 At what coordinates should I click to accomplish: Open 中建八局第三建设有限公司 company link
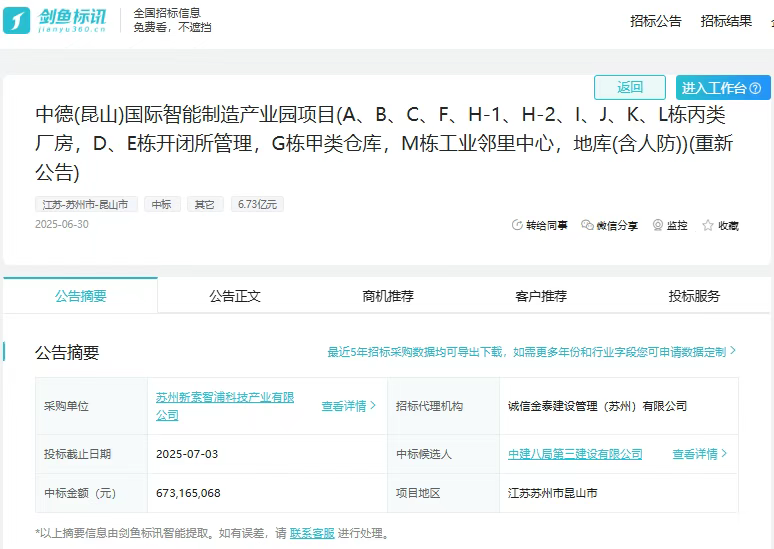[x=575, y=454]
